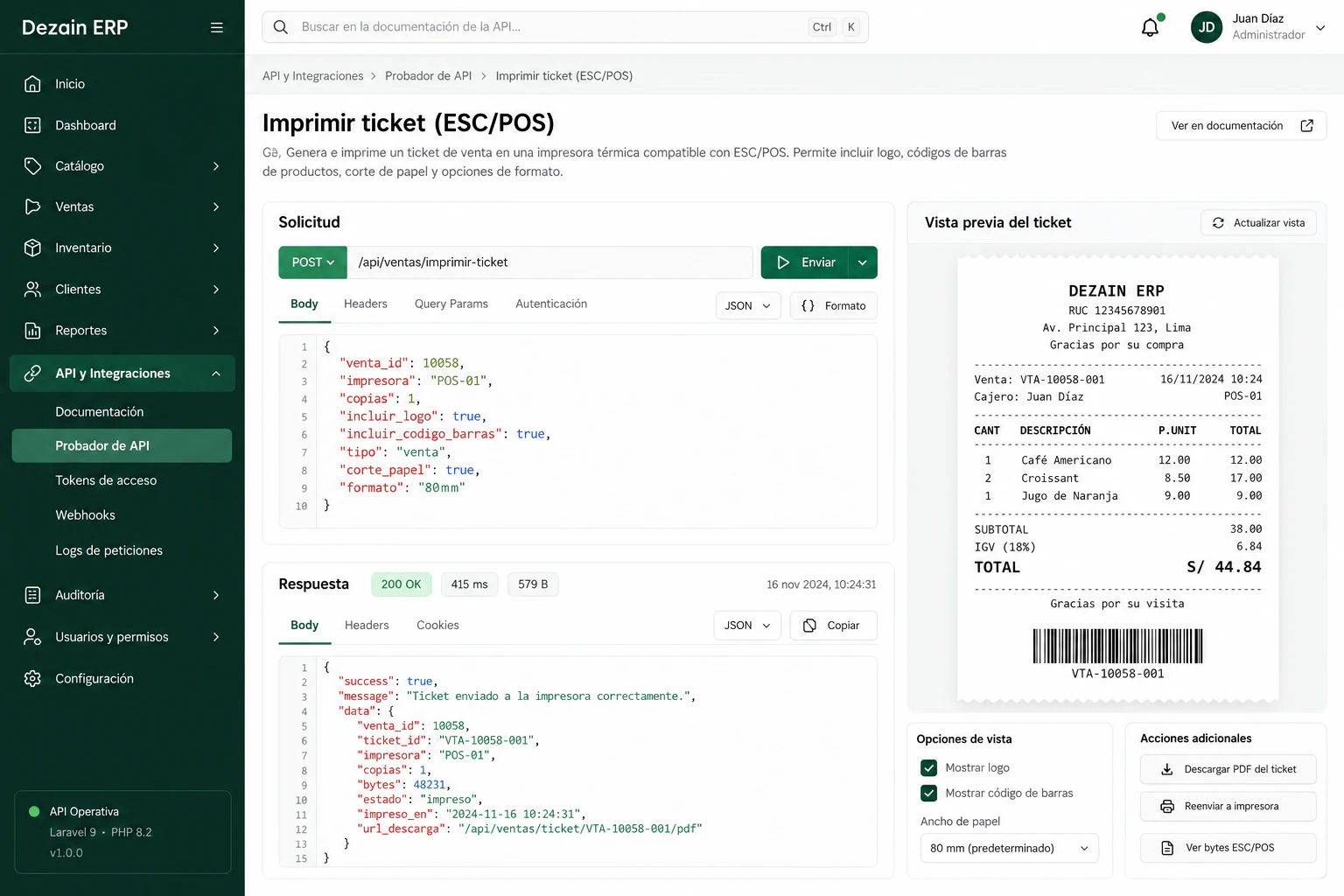1344x896 pixels.
Task: Open Probador de API breadcrumb link
Action: (x=428, y=76)
